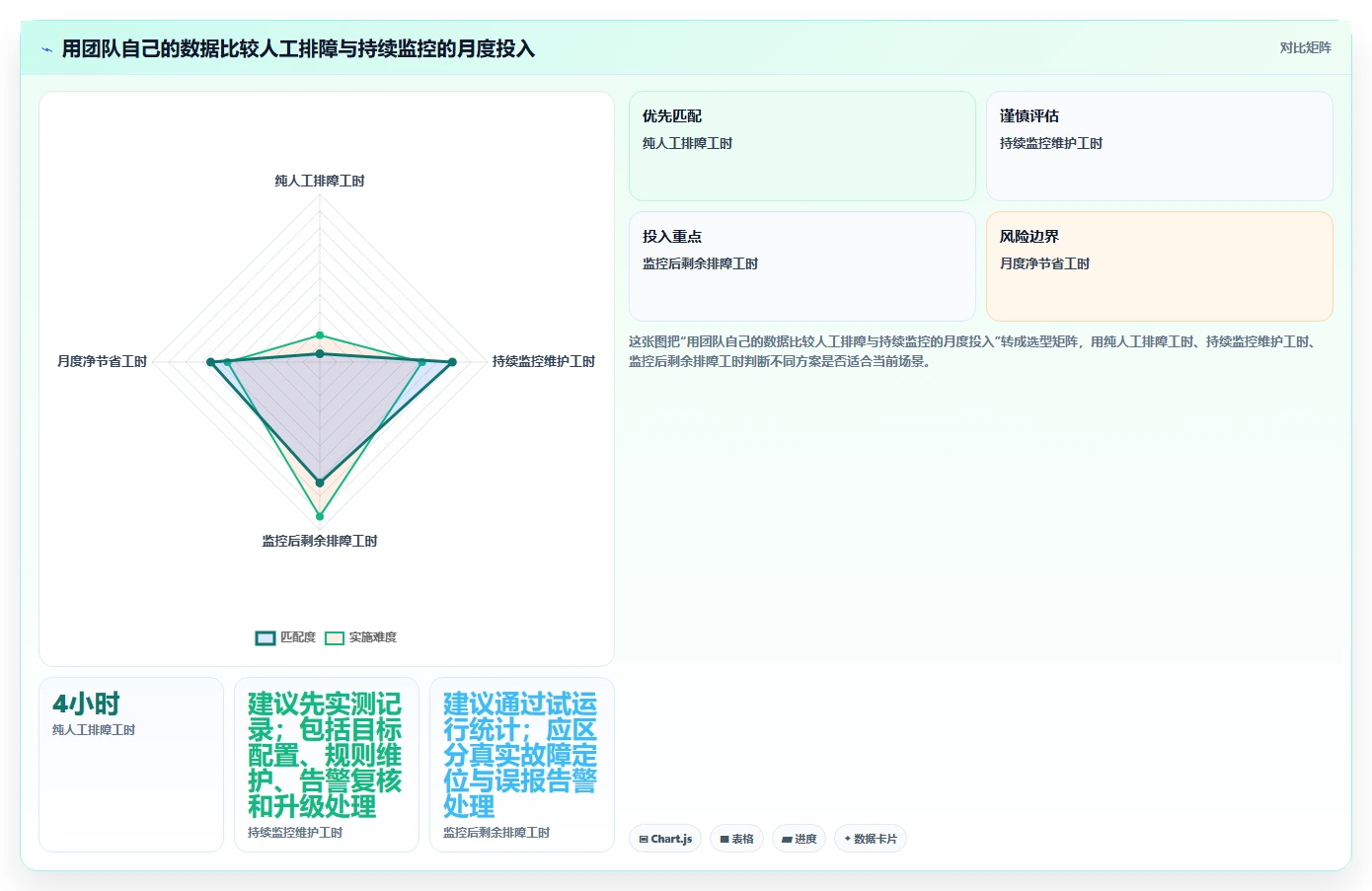Click the 纯人工排障工时 caption under 4小时
Screen dimensions: 1372x891
coord(94,730)
